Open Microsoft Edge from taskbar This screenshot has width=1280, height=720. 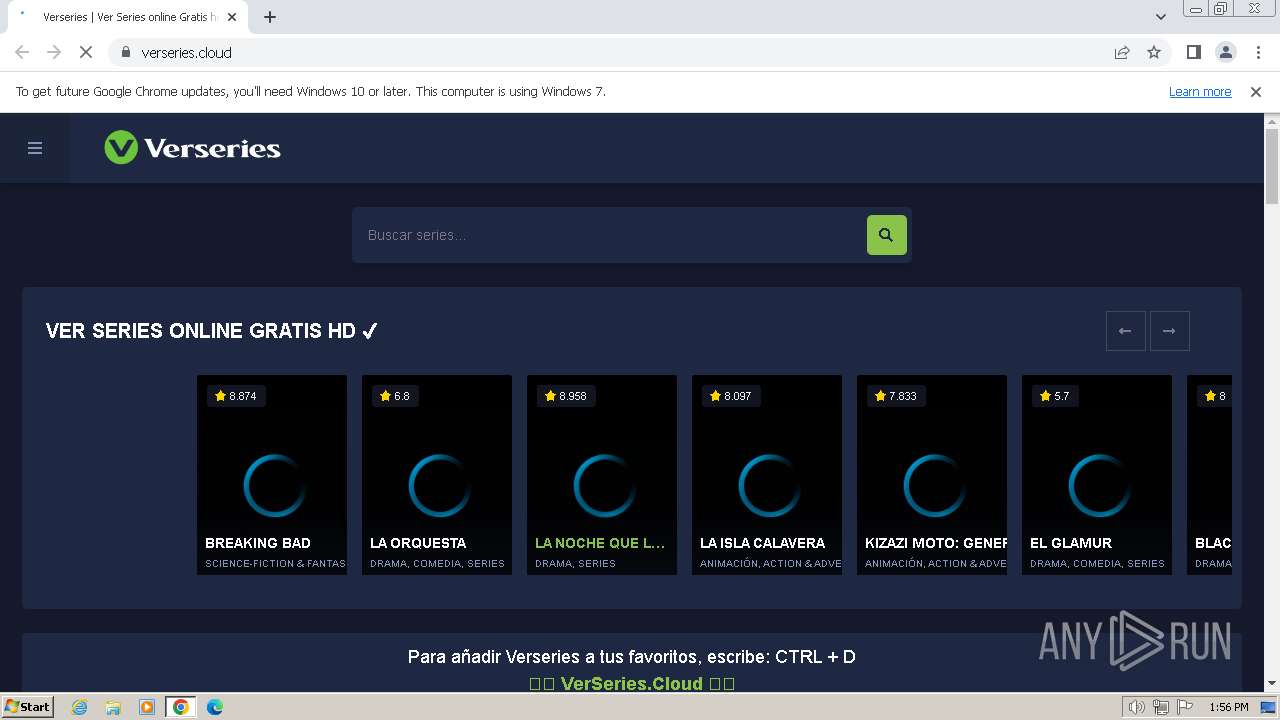tap(214, 707)
